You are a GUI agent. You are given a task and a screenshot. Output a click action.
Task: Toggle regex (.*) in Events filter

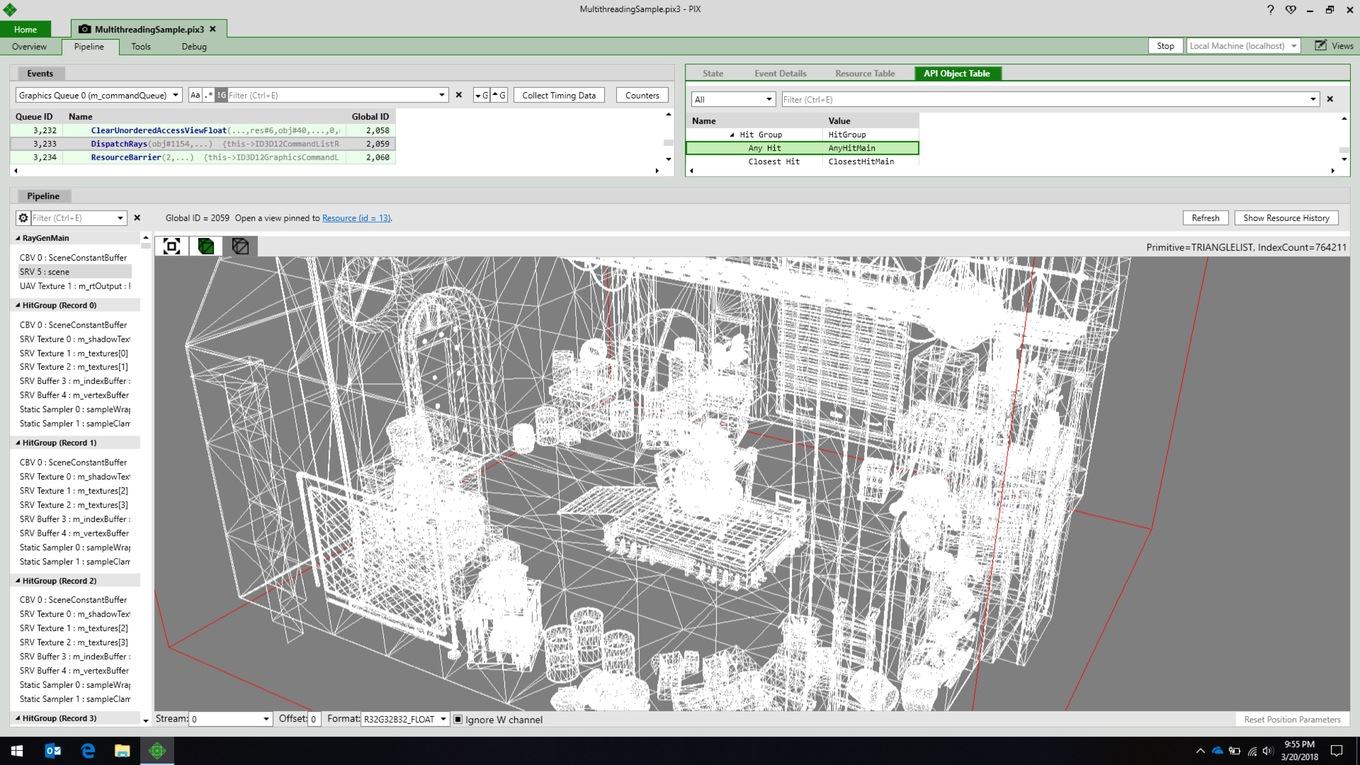click(209, 95)
